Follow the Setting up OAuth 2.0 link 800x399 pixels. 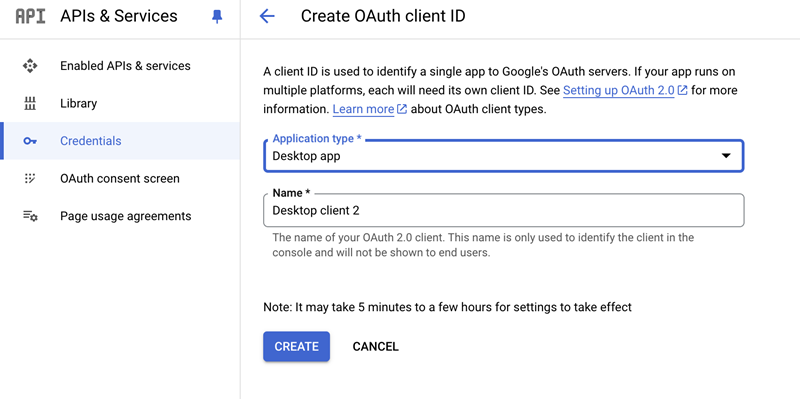click(619, 91)
